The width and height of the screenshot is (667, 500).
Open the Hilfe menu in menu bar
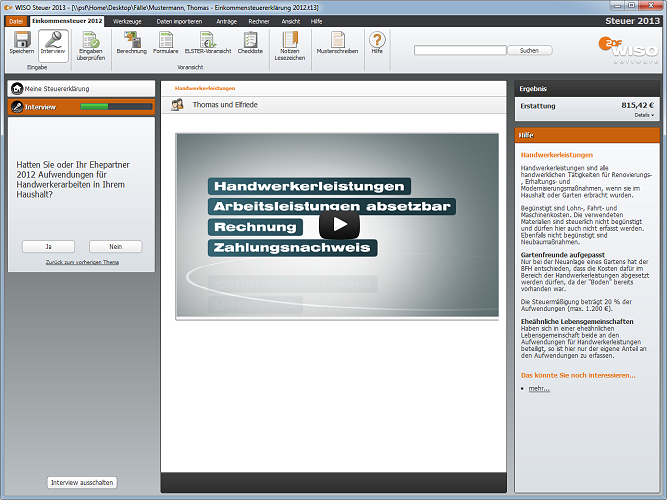(316, 21)
